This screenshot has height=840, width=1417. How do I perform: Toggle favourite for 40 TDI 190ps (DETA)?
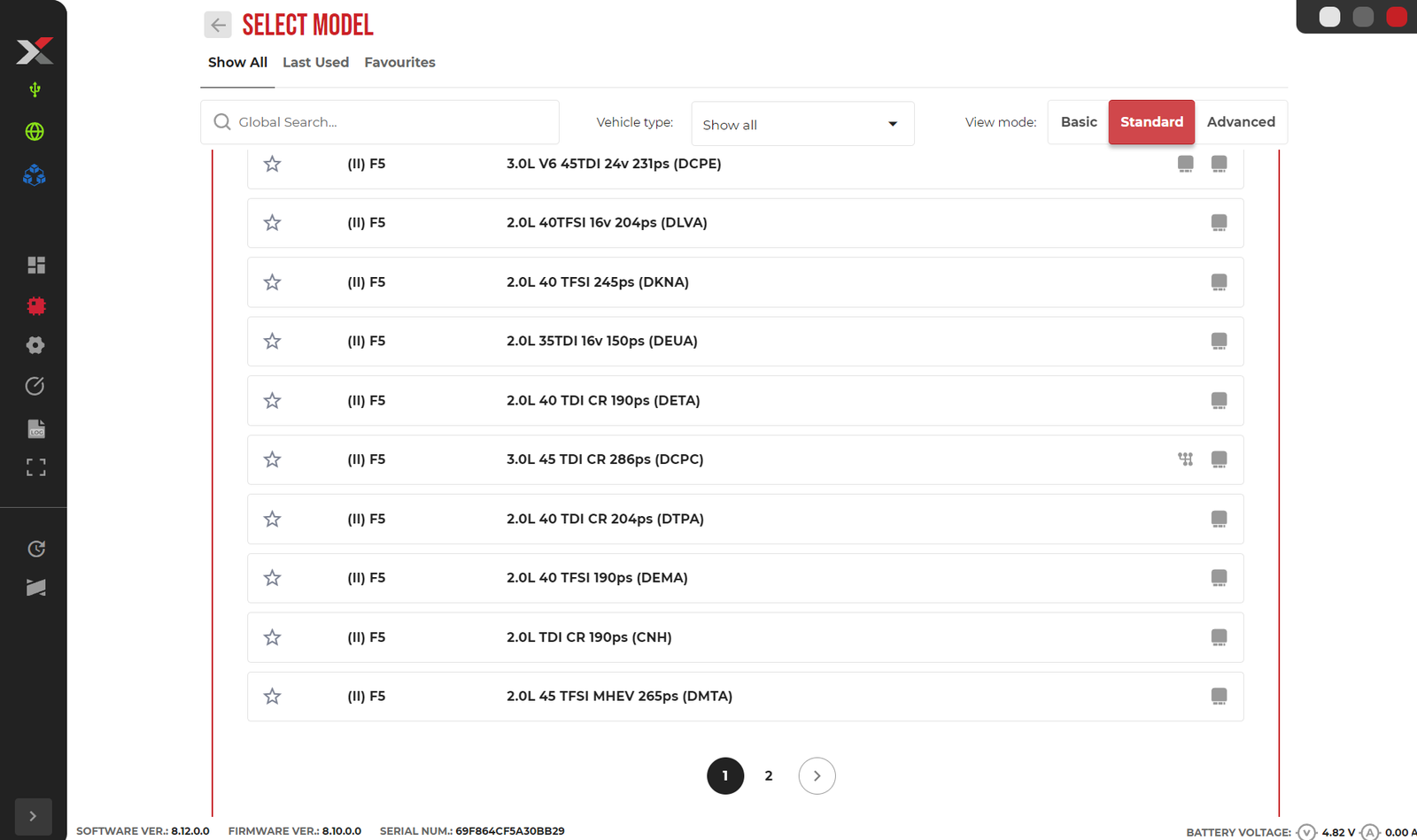[x=272, y=401]
